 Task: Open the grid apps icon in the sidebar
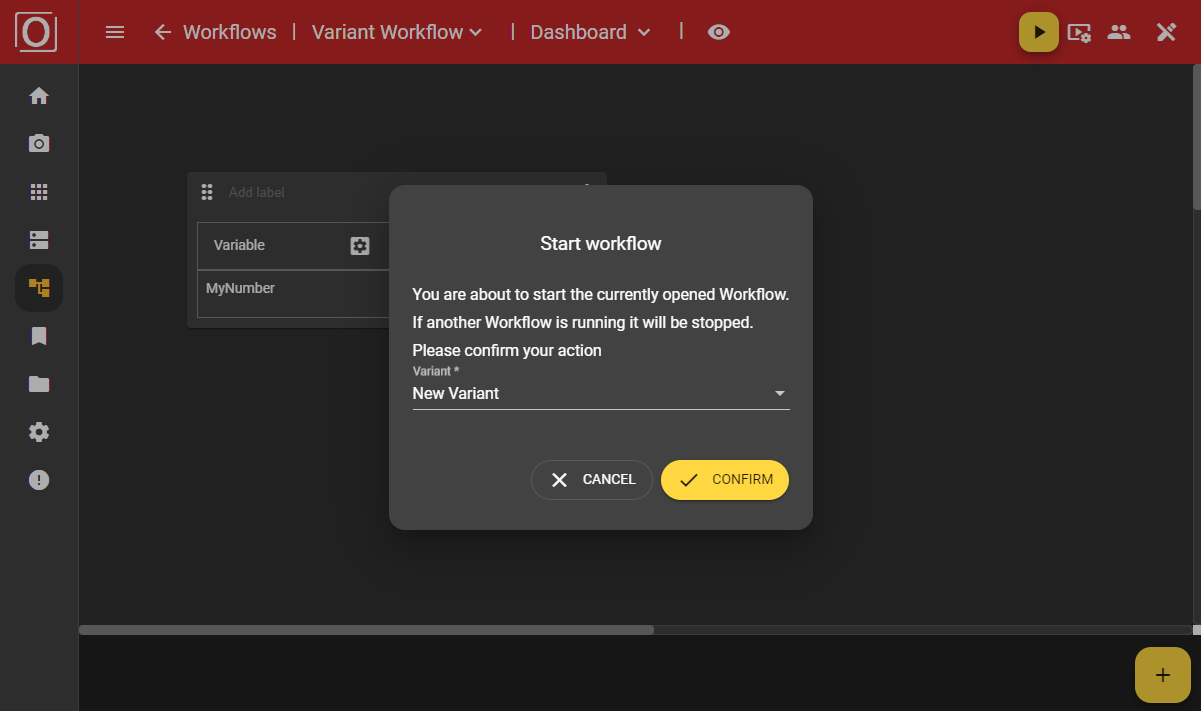tap(39, 192)
